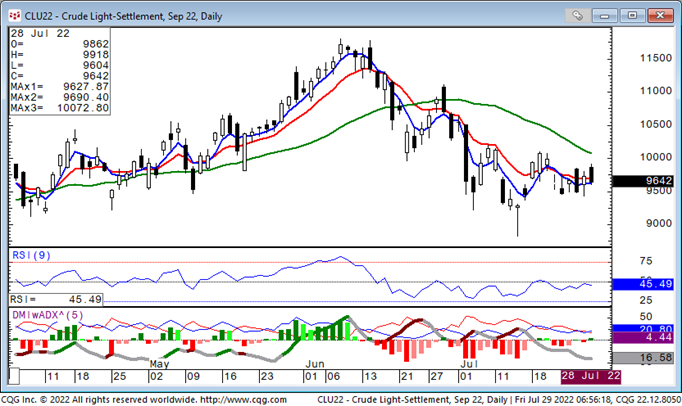The image size is (682, 406).
Task: Click the May 02 date on time axis
Action: pos(156,376)
